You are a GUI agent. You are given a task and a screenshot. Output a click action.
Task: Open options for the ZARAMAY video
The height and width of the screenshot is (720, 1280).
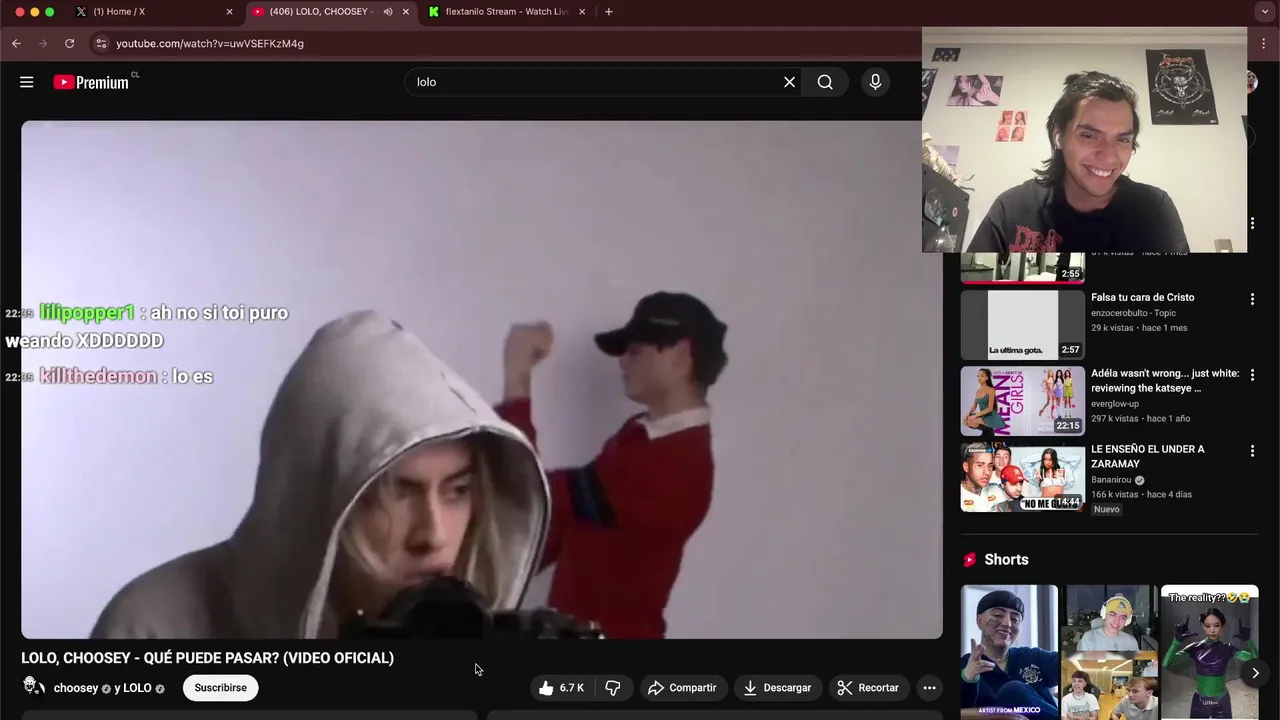[x=1252, y=451]
